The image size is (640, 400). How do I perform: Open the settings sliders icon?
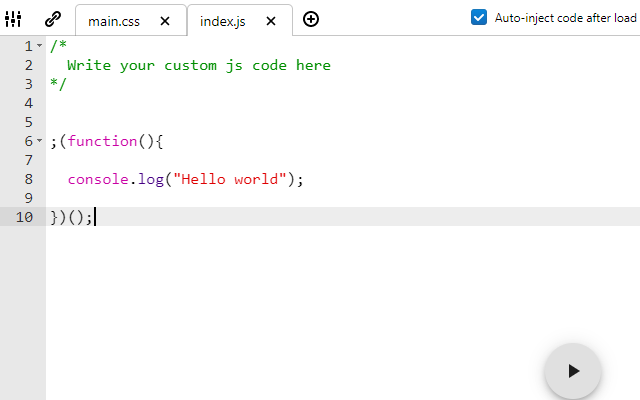13,19
